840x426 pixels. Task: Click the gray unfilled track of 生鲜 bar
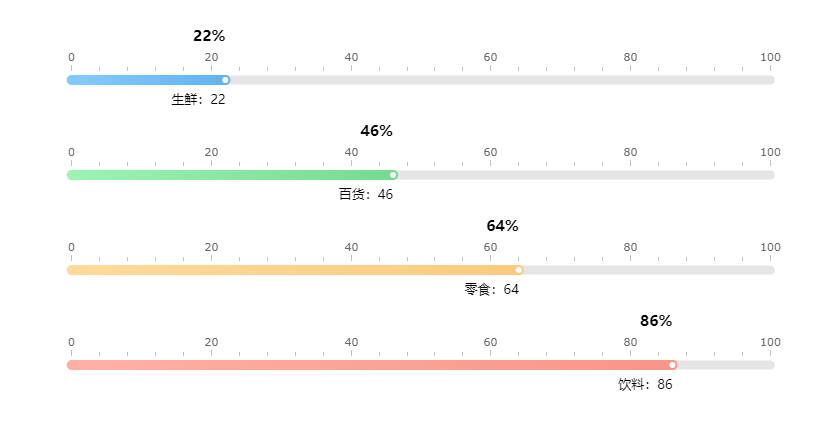click(x=500, y=80)
